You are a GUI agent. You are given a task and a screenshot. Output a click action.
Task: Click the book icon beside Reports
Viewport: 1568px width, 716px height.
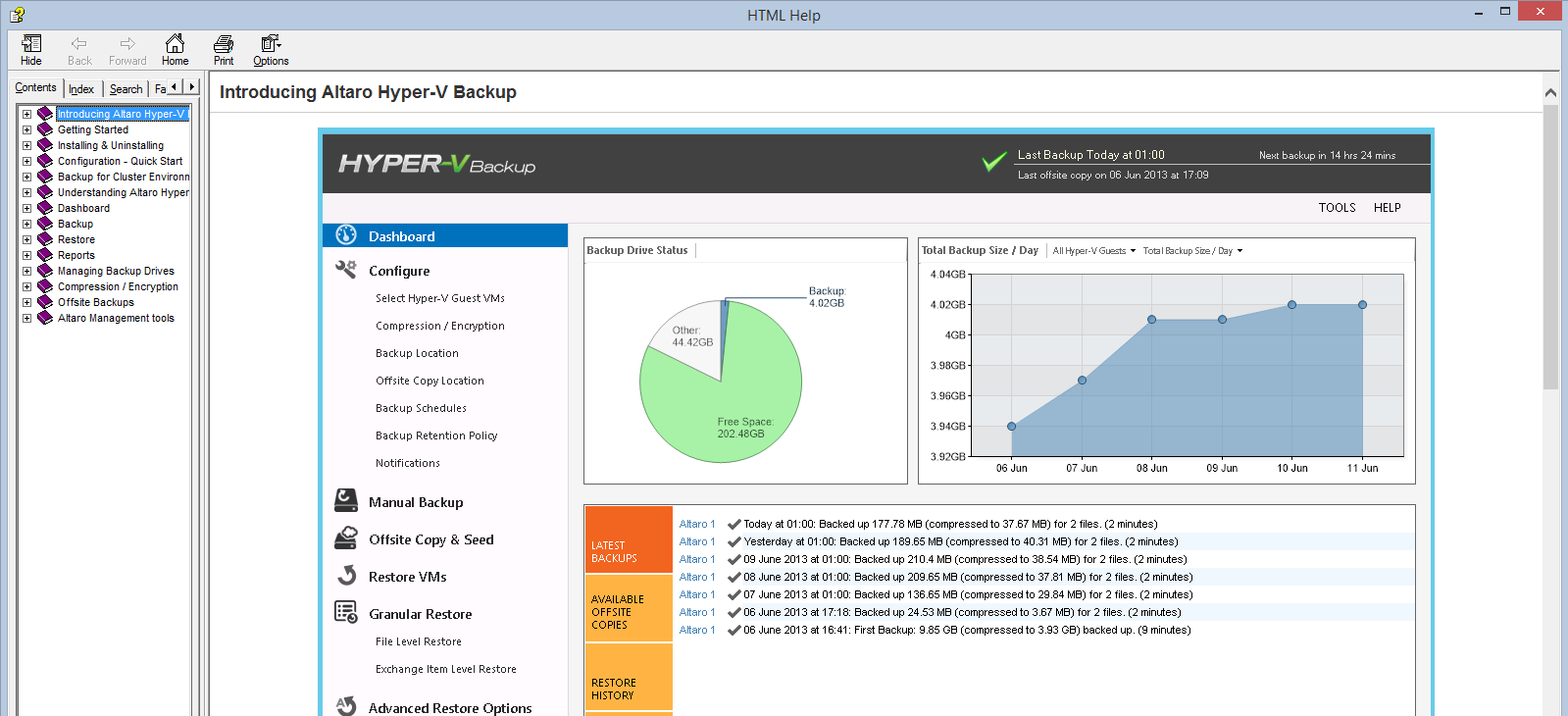click(x=45, y=255)
